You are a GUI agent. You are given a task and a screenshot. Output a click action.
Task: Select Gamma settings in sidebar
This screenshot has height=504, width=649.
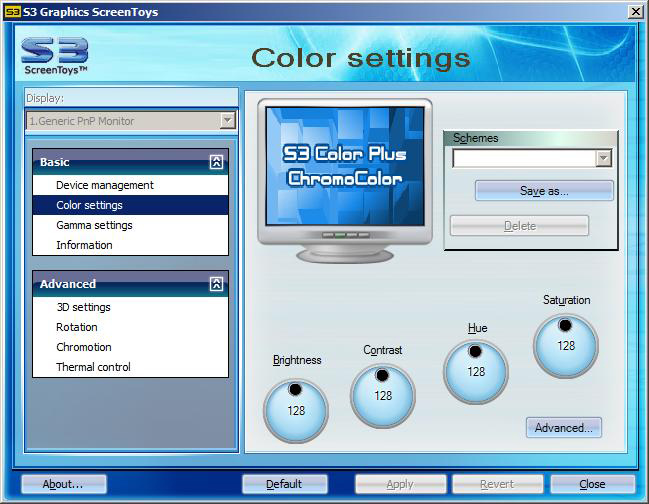point(94,225)
